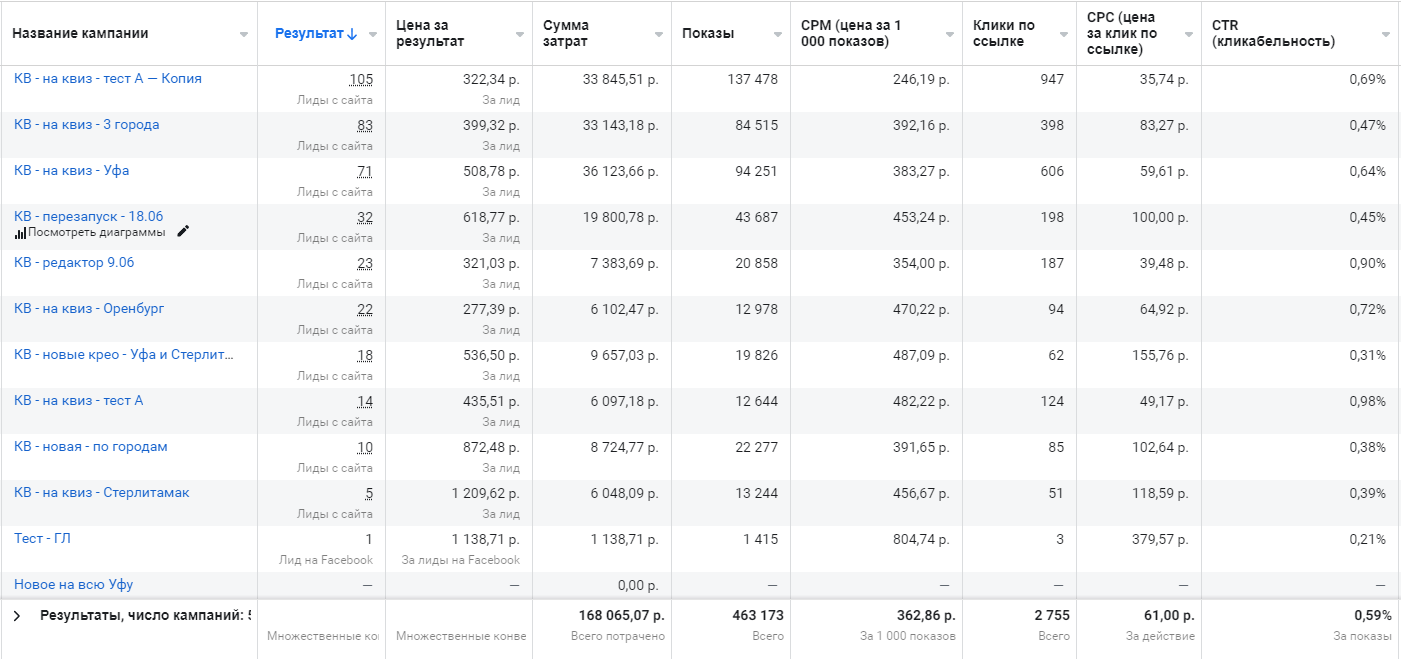The image size is (1401, 659).
Task: Open the Показы column dropdown arrow
Action: coord(777,35)
